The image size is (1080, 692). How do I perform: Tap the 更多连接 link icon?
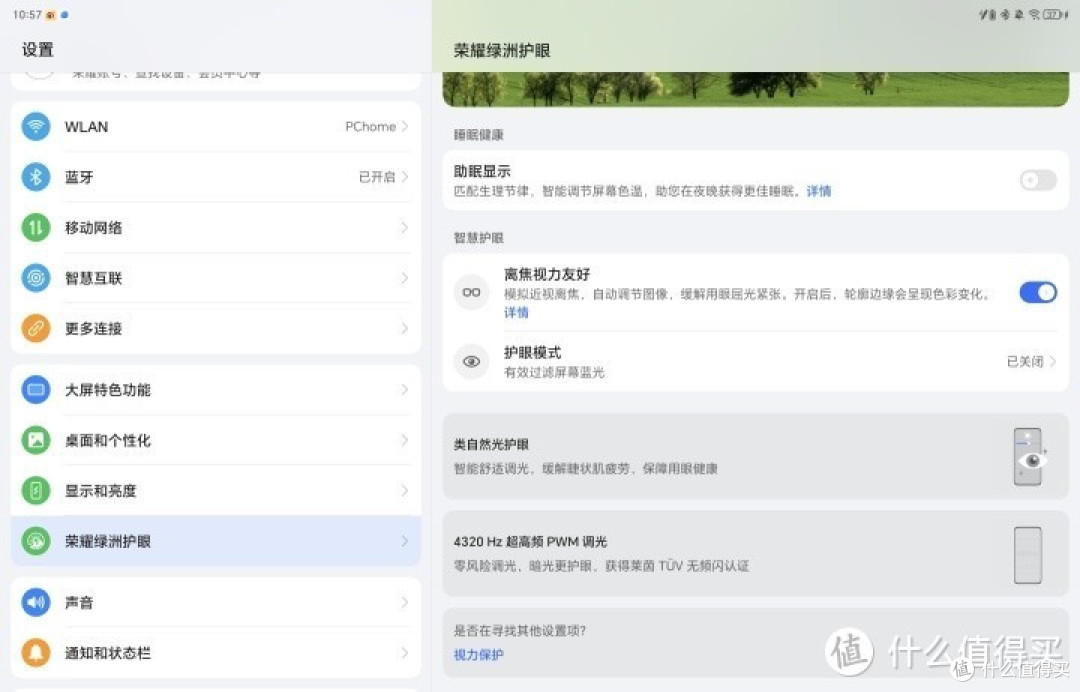click(x=36, y=328)
